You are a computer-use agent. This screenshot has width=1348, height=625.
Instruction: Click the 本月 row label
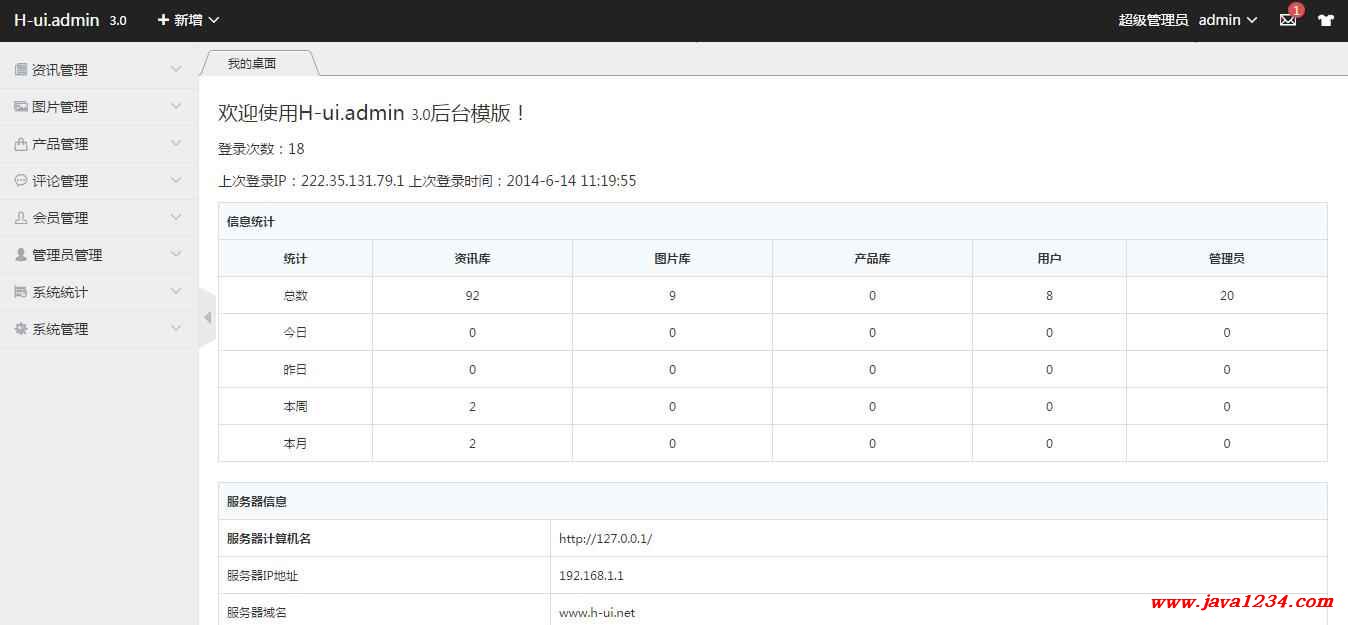(295, 444)
